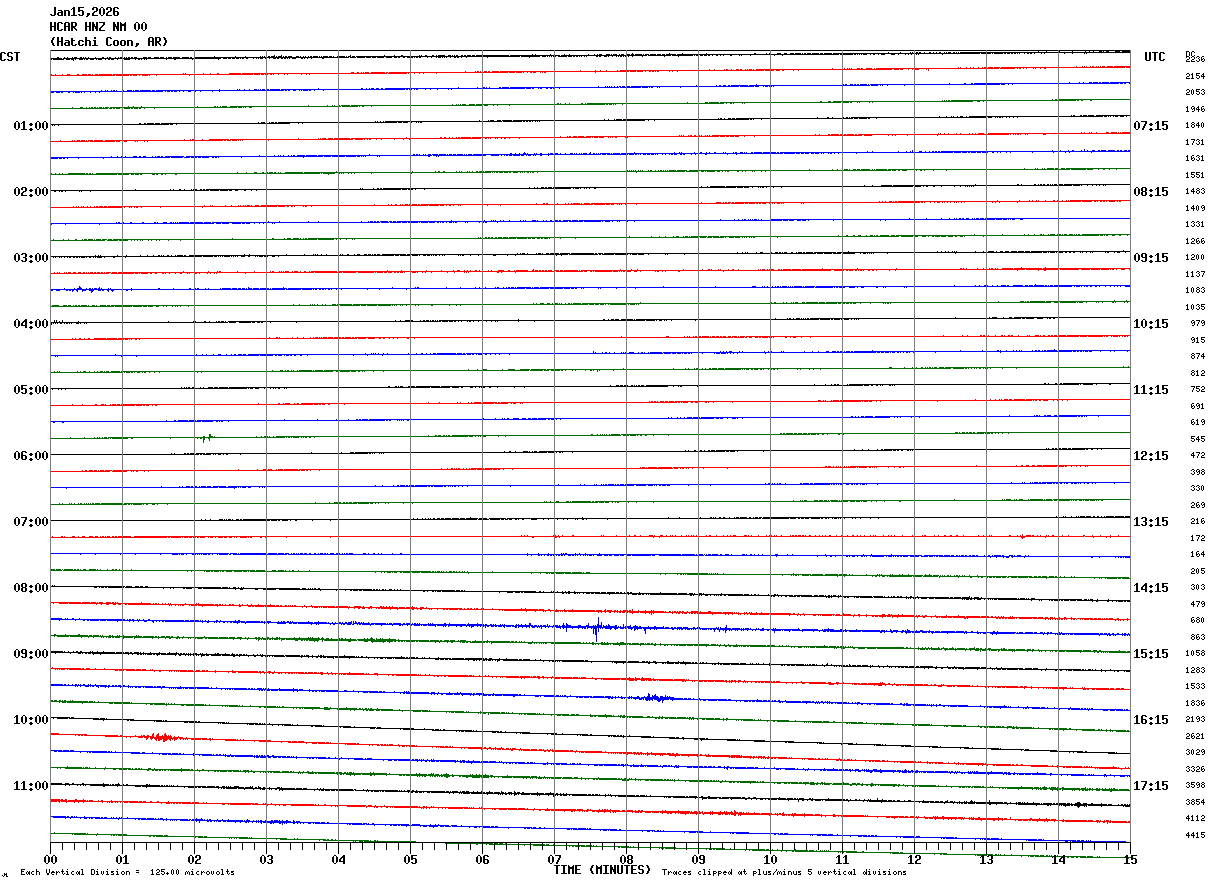Click the blue spike event on the 08:30 trace
Viewport: 1210px width, 886px height.
click(x=597, y=629)
